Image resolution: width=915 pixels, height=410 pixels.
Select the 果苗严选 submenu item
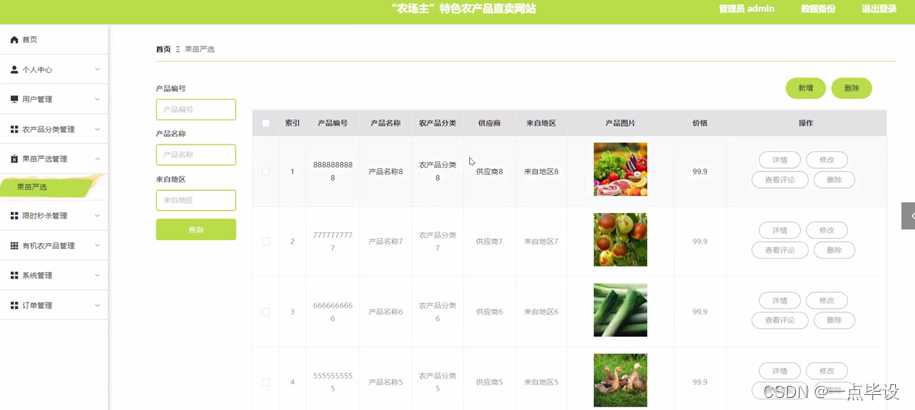[47, 187]
